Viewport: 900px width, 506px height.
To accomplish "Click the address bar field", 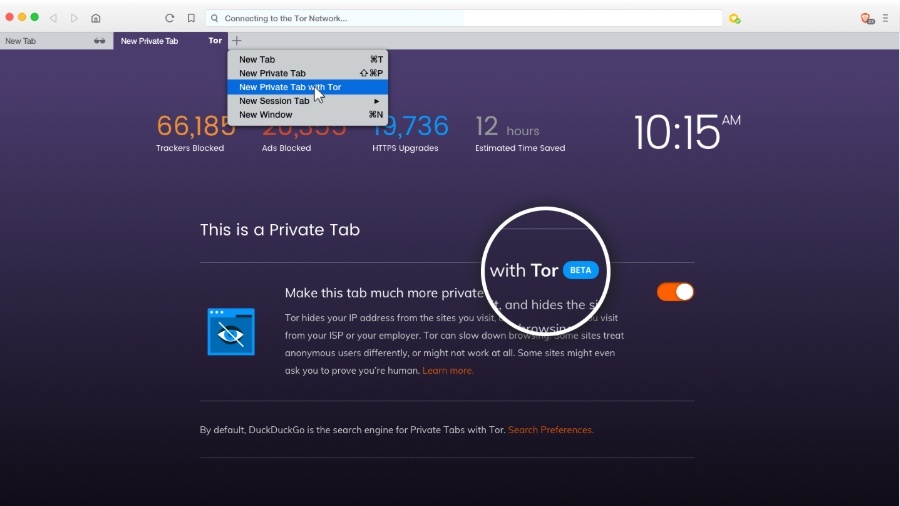I will pyautogui.click(x=464, y=18).
